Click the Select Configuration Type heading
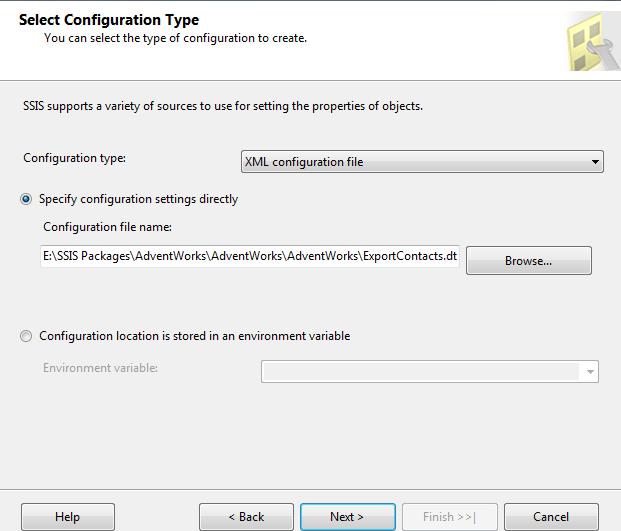 click(x=109, y=20)
